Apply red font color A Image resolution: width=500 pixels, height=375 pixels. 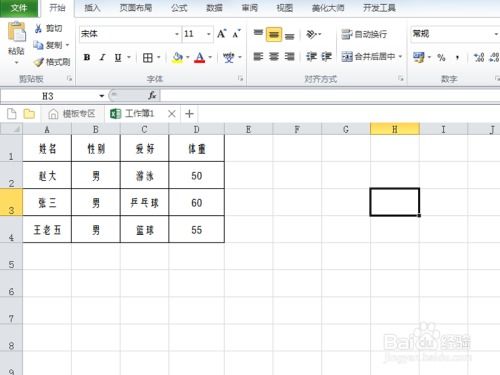[199, 57]
